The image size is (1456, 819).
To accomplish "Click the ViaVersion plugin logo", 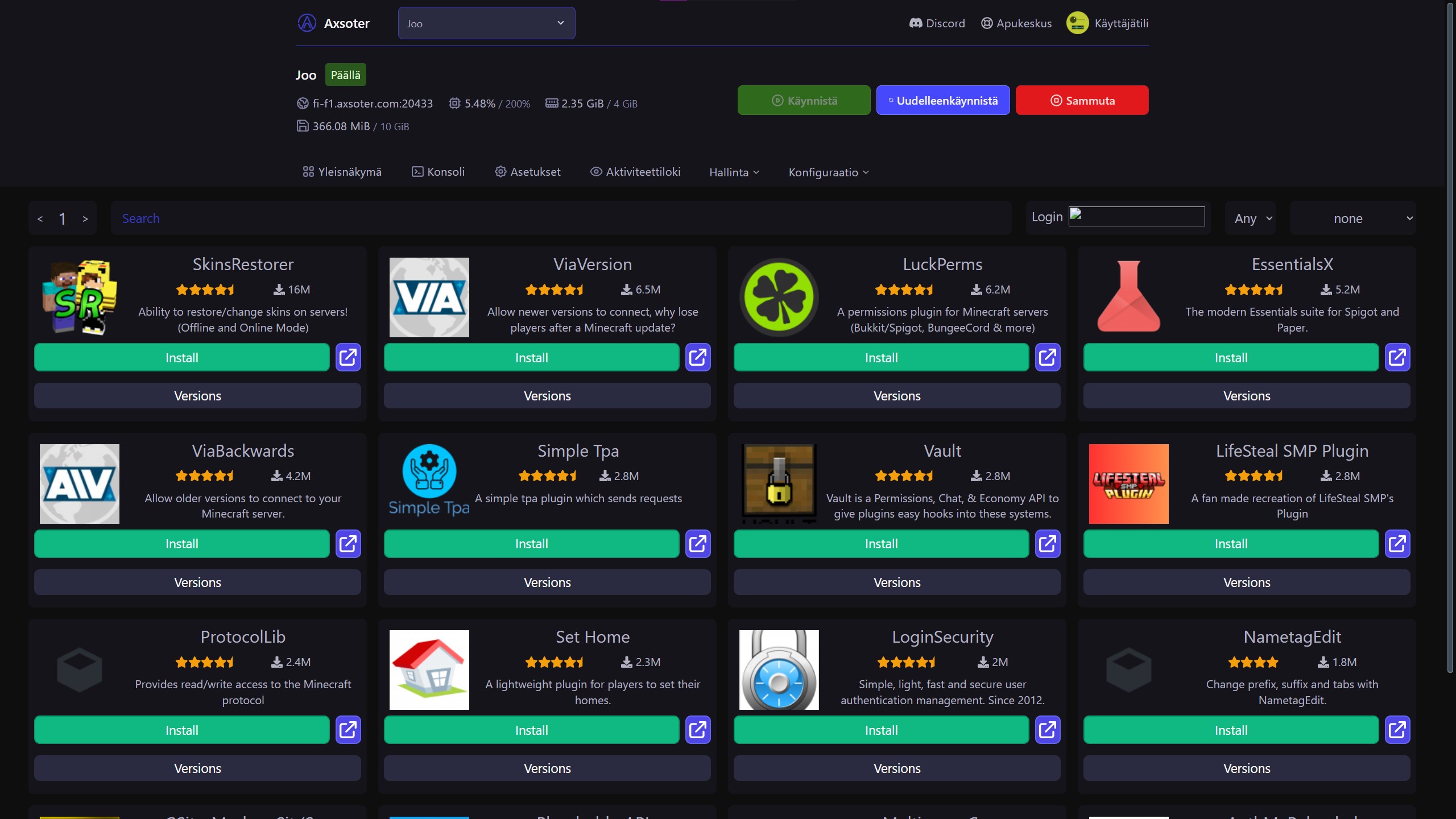I will 429,297.
